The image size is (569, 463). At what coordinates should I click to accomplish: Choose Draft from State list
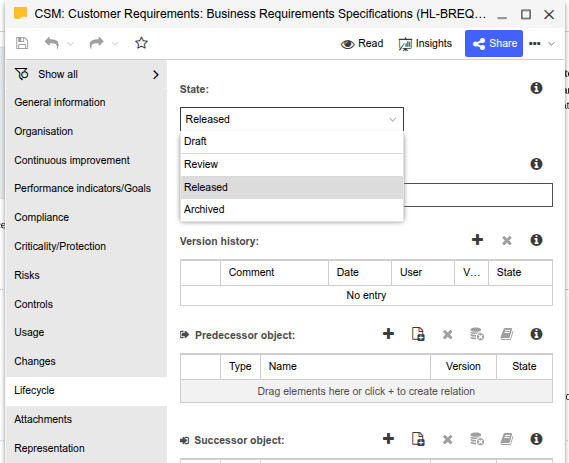(x=292, y=142)
